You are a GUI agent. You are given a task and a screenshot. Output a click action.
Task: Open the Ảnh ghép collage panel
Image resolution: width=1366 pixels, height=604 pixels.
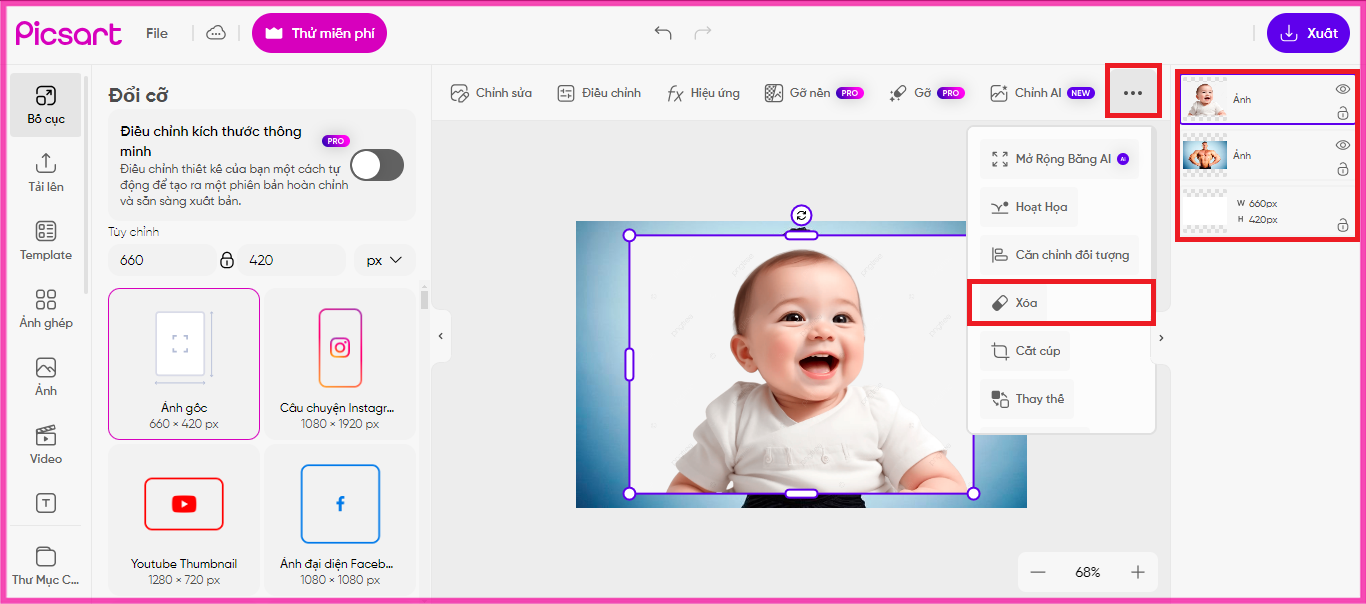pyautogui.click(x=46, y=309)
